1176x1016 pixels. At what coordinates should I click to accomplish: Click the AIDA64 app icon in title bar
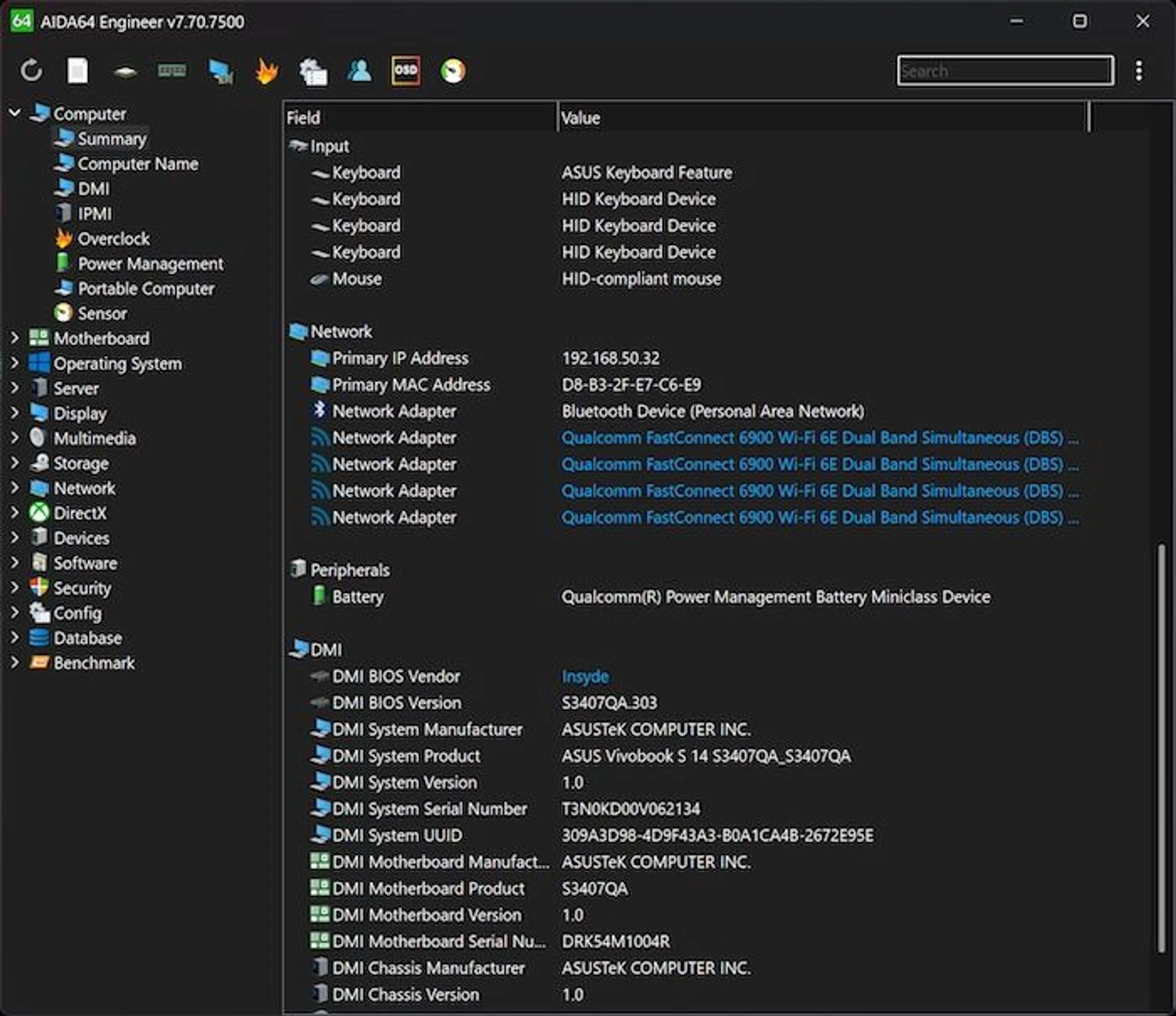tap(21, 21)
